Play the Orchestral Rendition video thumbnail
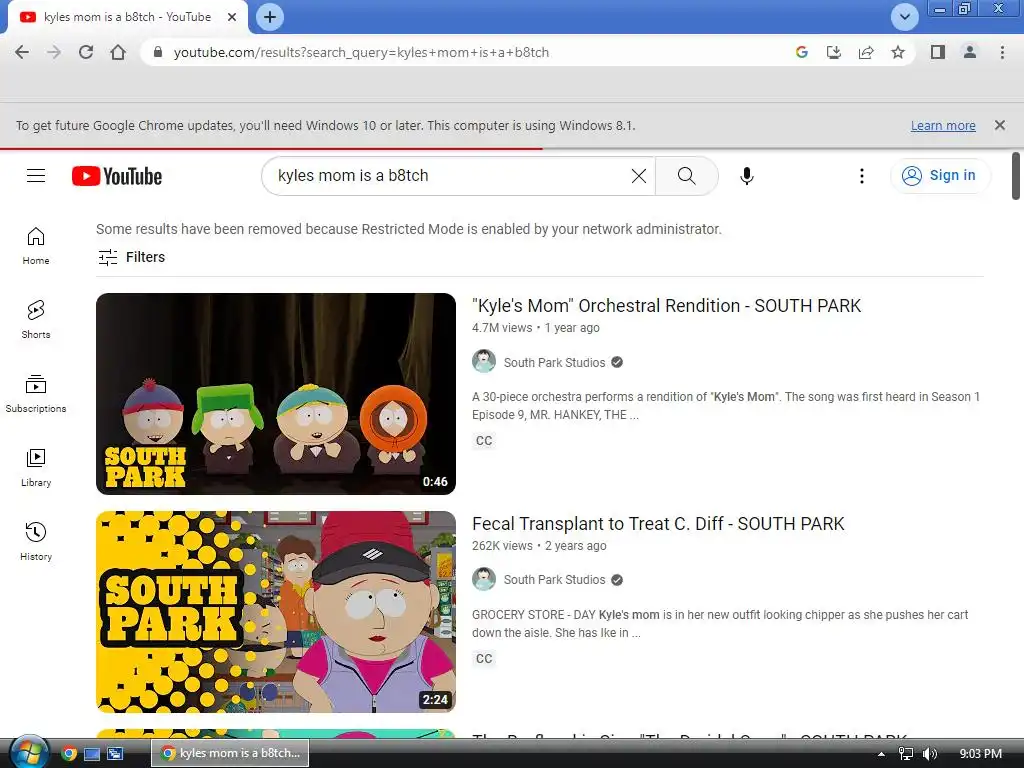Screen dimensions: 1024x768 pyautogui.click(x=276, y=394)
